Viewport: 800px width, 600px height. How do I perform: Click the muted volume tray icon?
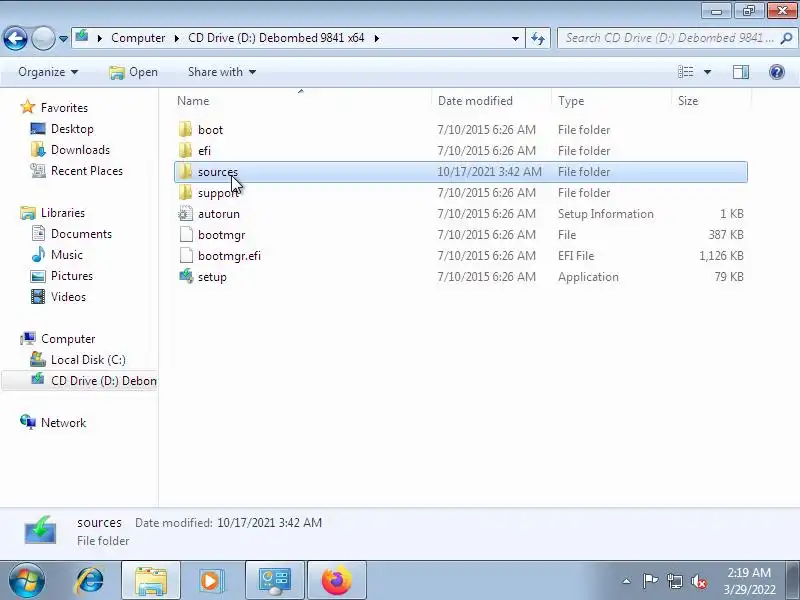click(699, 581)
